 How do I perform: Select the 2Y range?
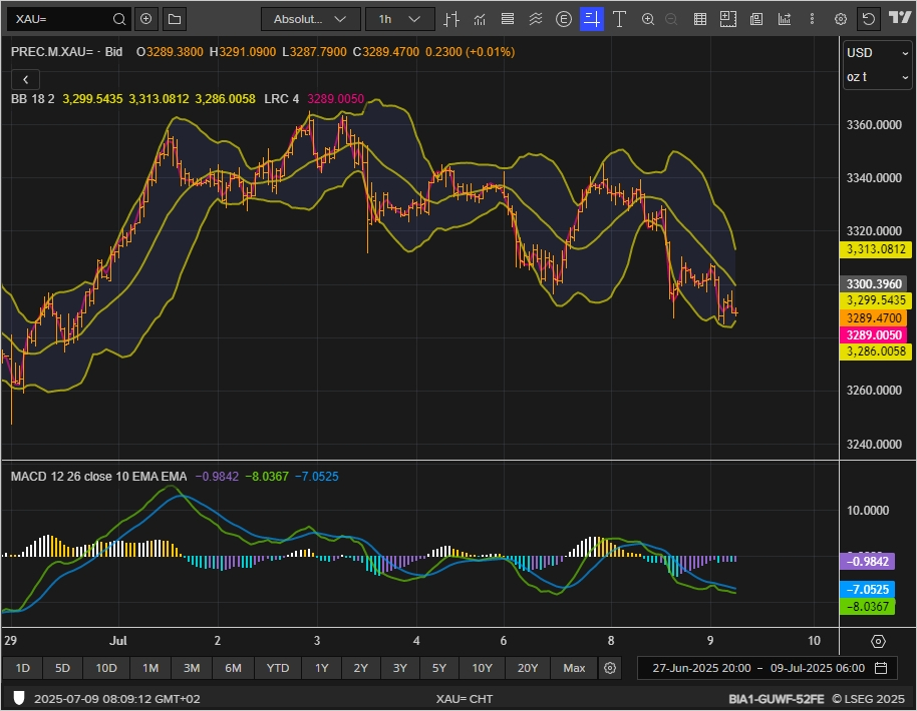(x=360, y=668)
